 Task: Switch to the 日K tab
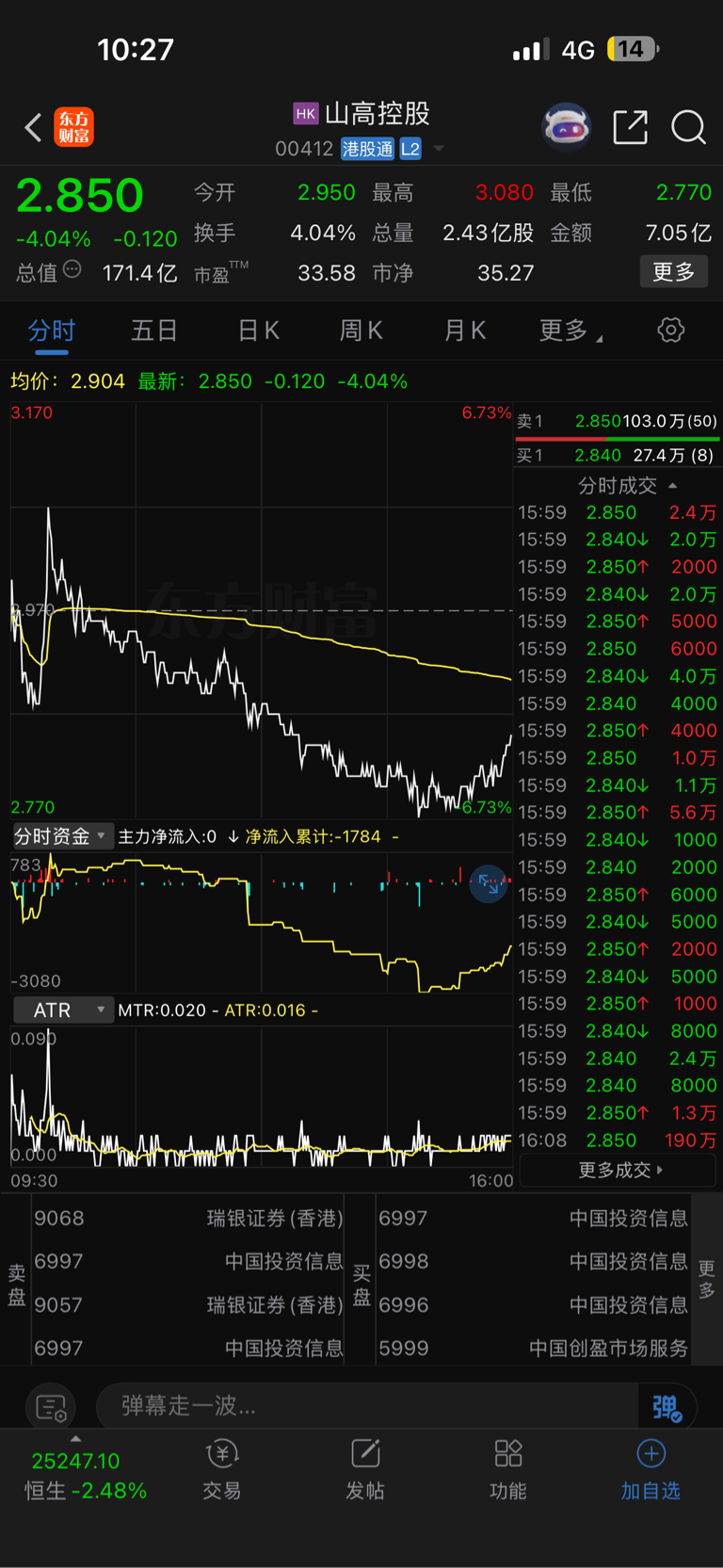(x=258, y=331)
